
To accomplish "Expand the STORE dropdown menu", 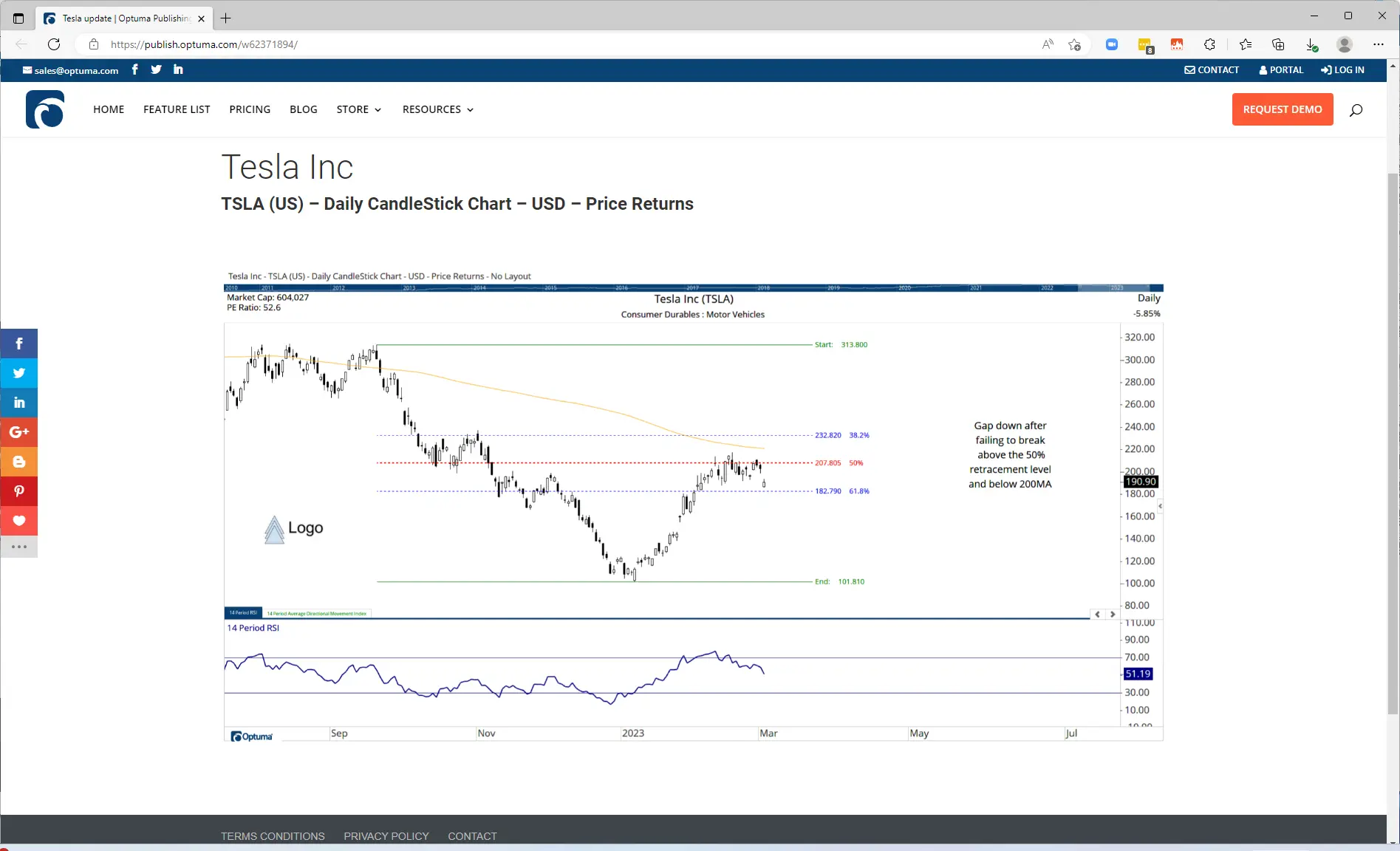I will pos(359,109).
